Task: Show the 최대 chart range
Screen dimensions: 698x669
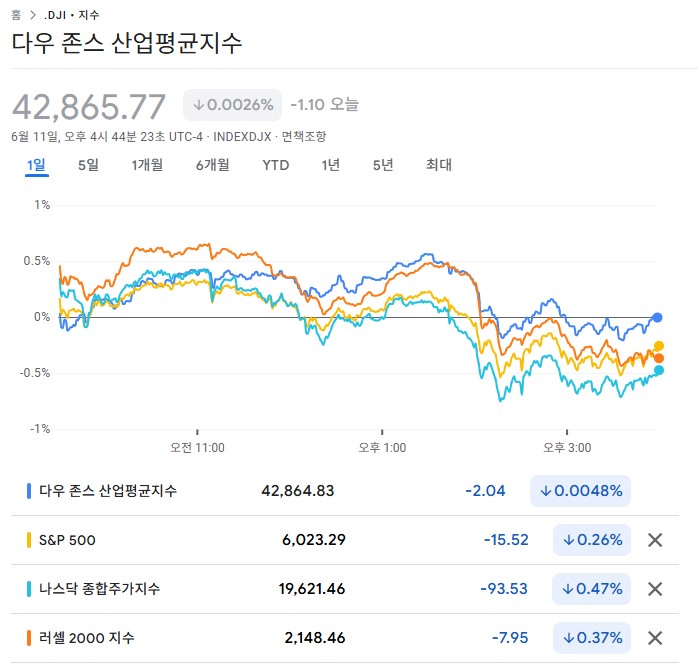Action: (x=439, y=165)
